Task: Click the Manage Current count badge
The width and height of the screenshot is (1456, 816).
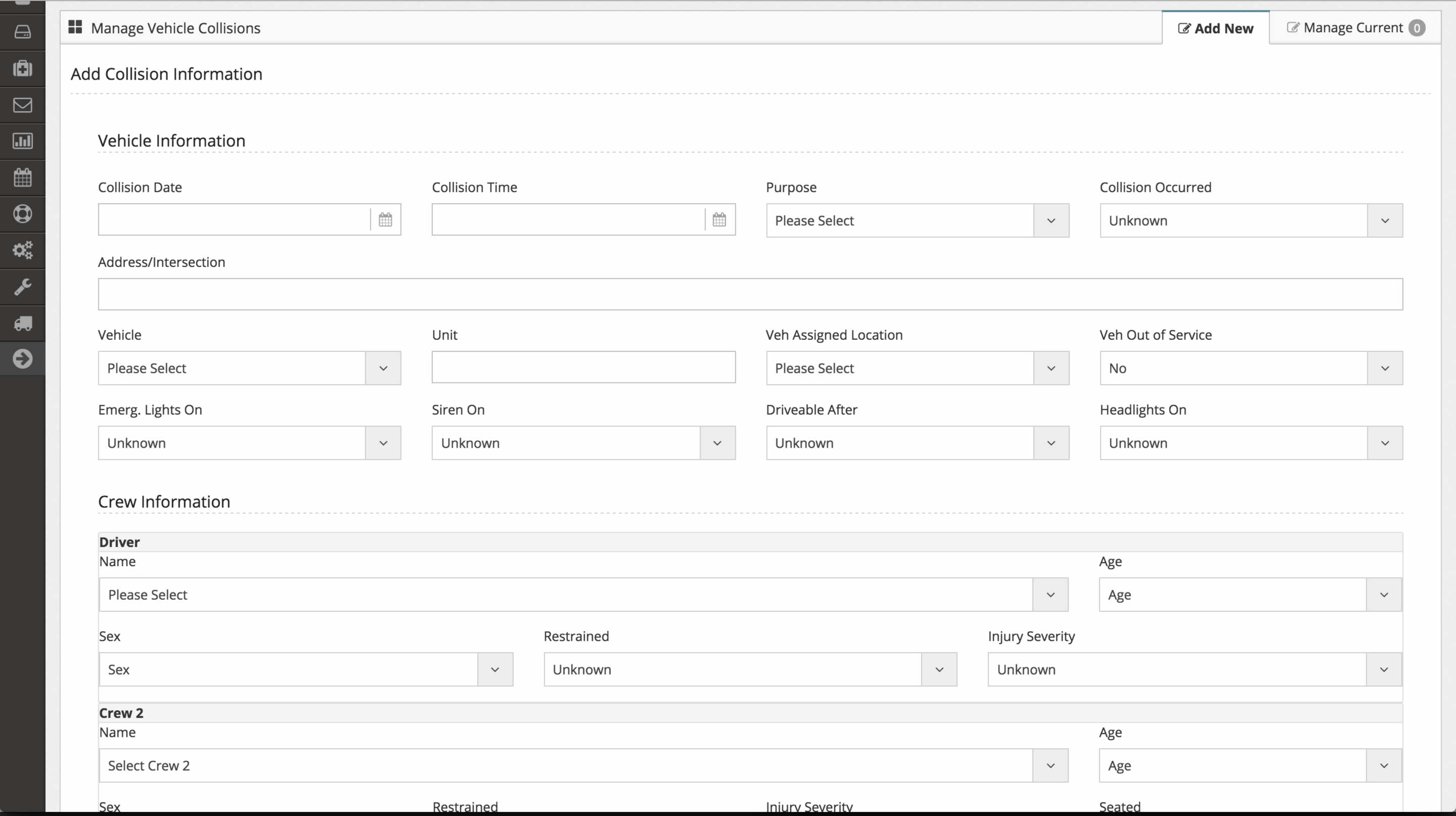Action: click(1417, 28)
